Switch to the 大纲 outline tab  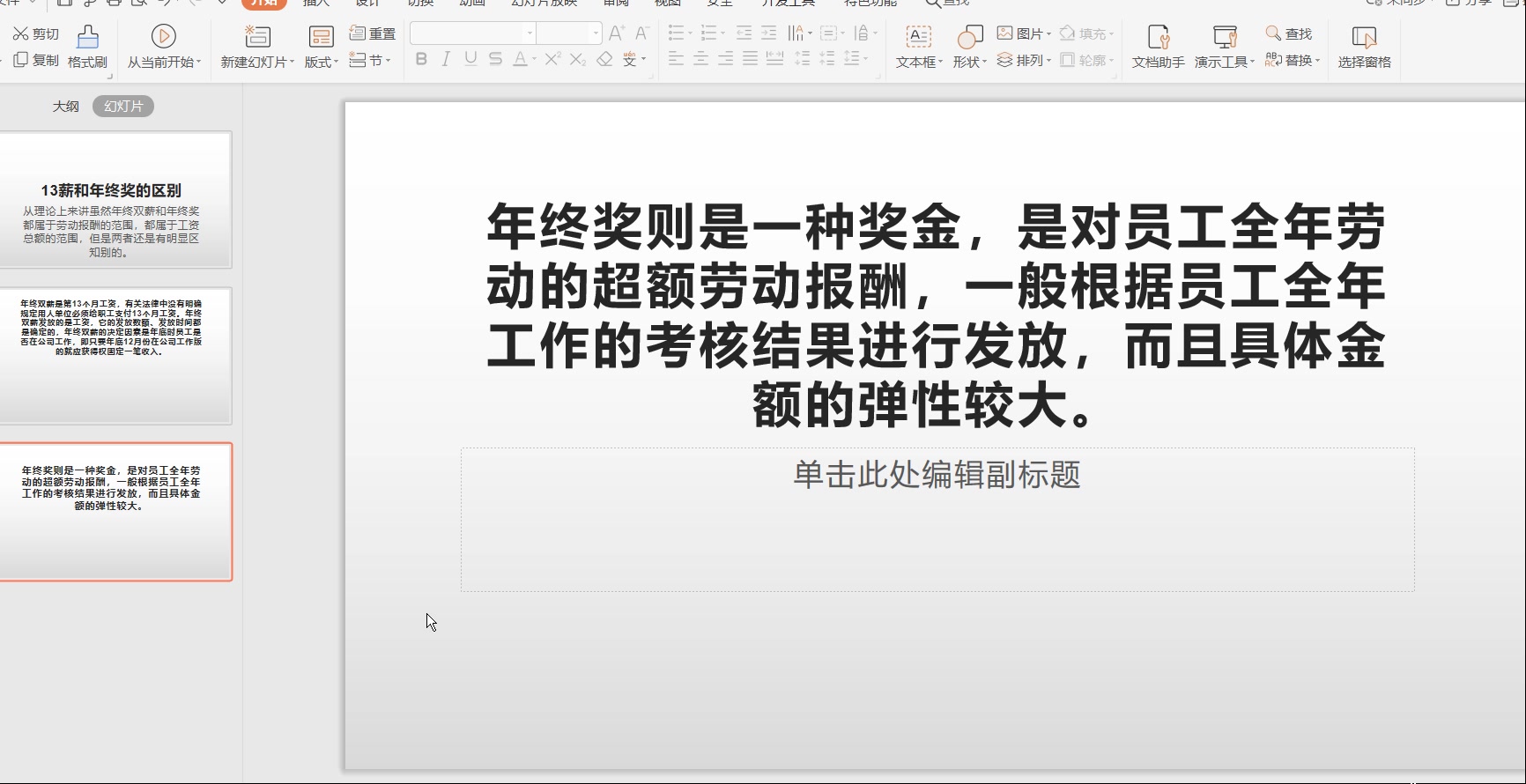tap(65, 106)
